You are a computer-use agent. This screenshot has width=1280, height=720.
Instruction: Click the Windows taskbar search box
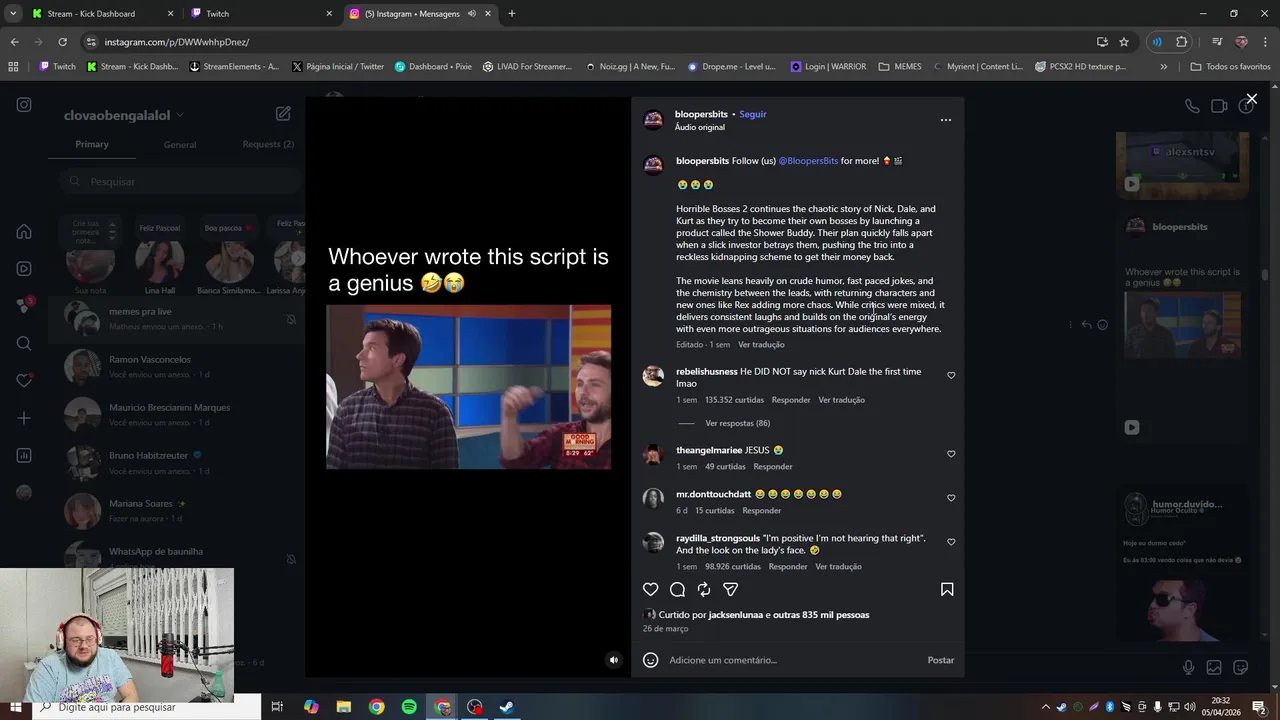tap(146, 707)
